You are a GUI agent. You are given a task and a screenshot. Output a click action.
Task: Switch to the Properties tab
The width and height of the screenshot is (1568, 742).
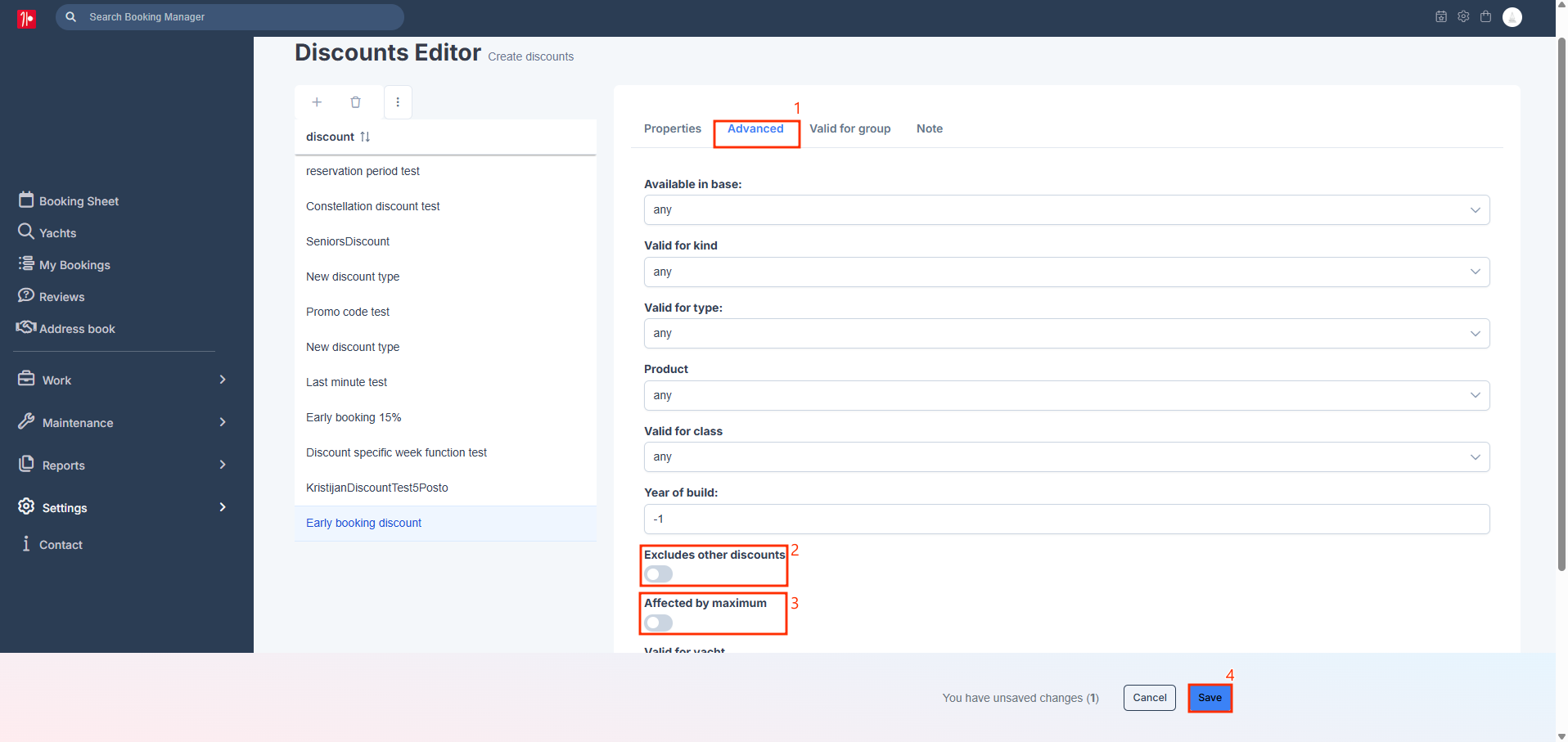(672, 128)
